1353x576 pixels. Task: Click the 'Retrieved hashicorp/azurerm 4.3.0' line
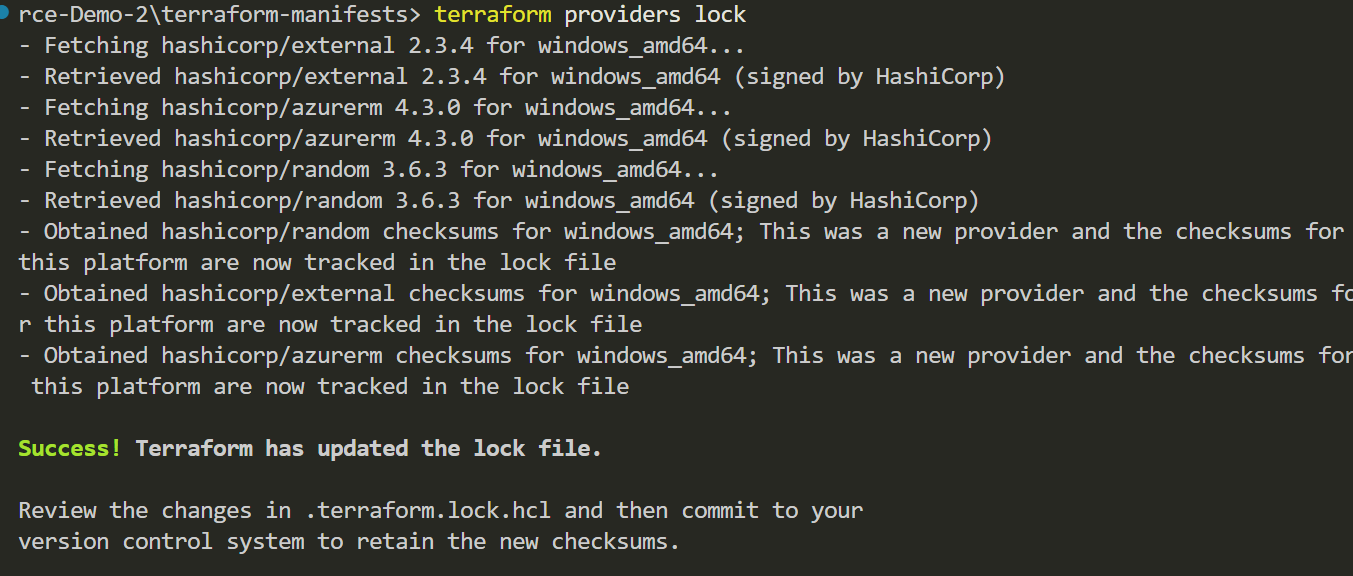click(x=505, y=139)
